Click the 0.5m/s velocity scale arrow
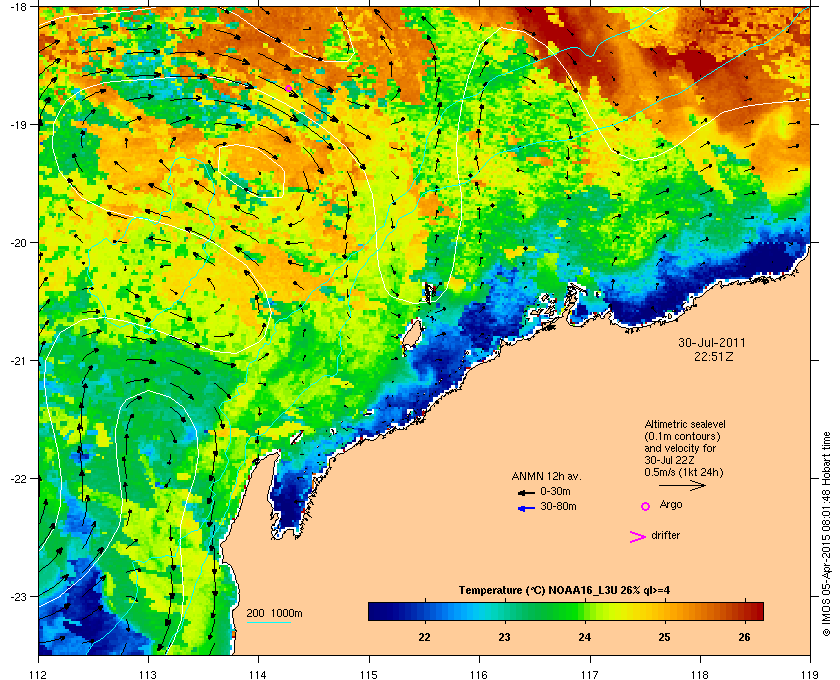This screenshot has width=840, height=680. pyautogui.click(x=682, y=486)
